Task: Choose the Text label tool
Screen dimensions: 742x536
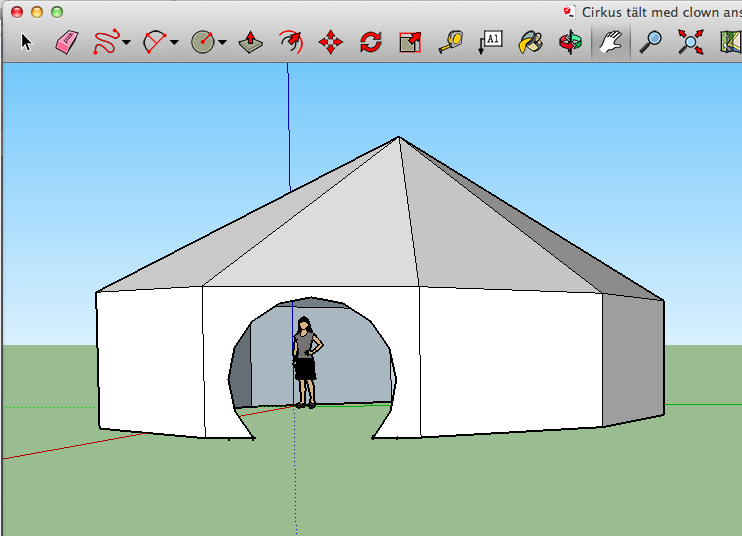Action: (490, 42)
